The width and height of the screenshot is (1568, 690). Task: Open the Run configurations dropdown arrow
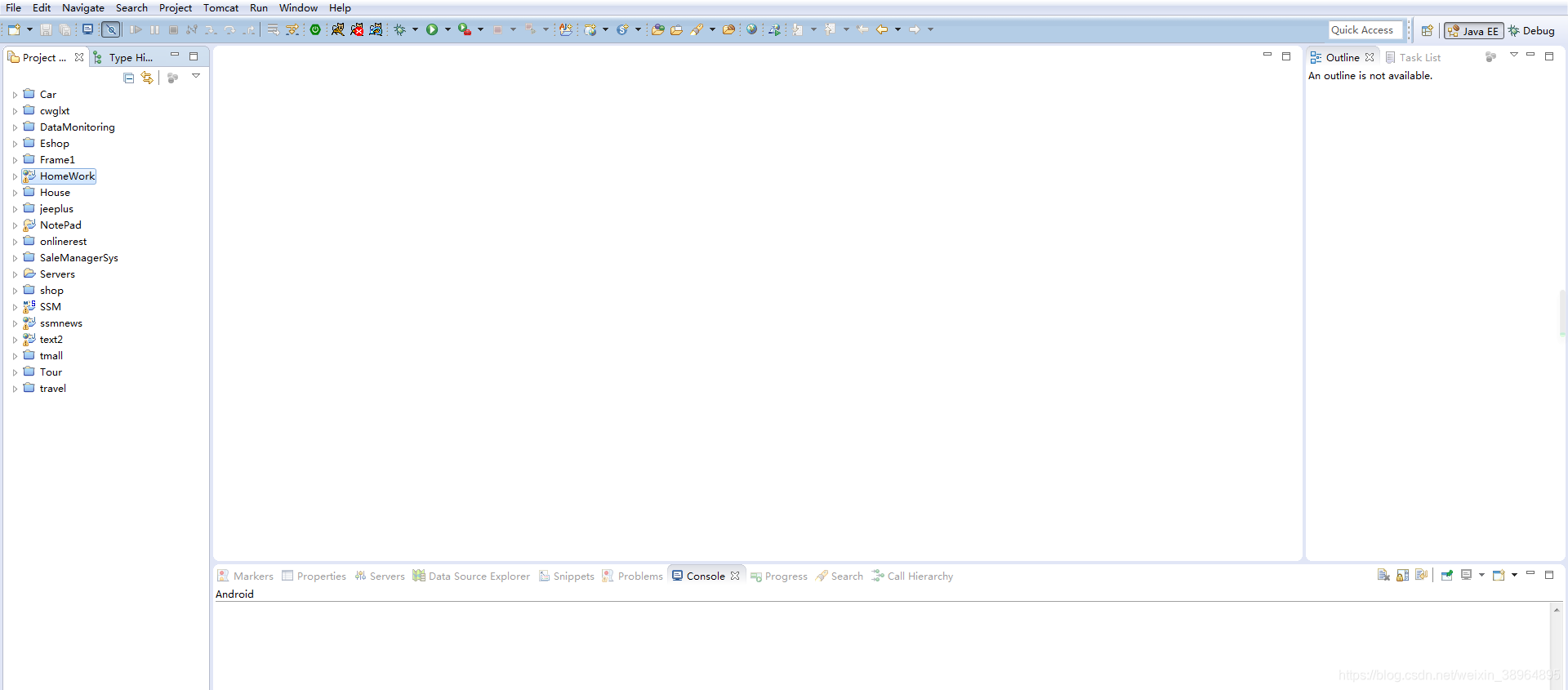tap(448, 29)
